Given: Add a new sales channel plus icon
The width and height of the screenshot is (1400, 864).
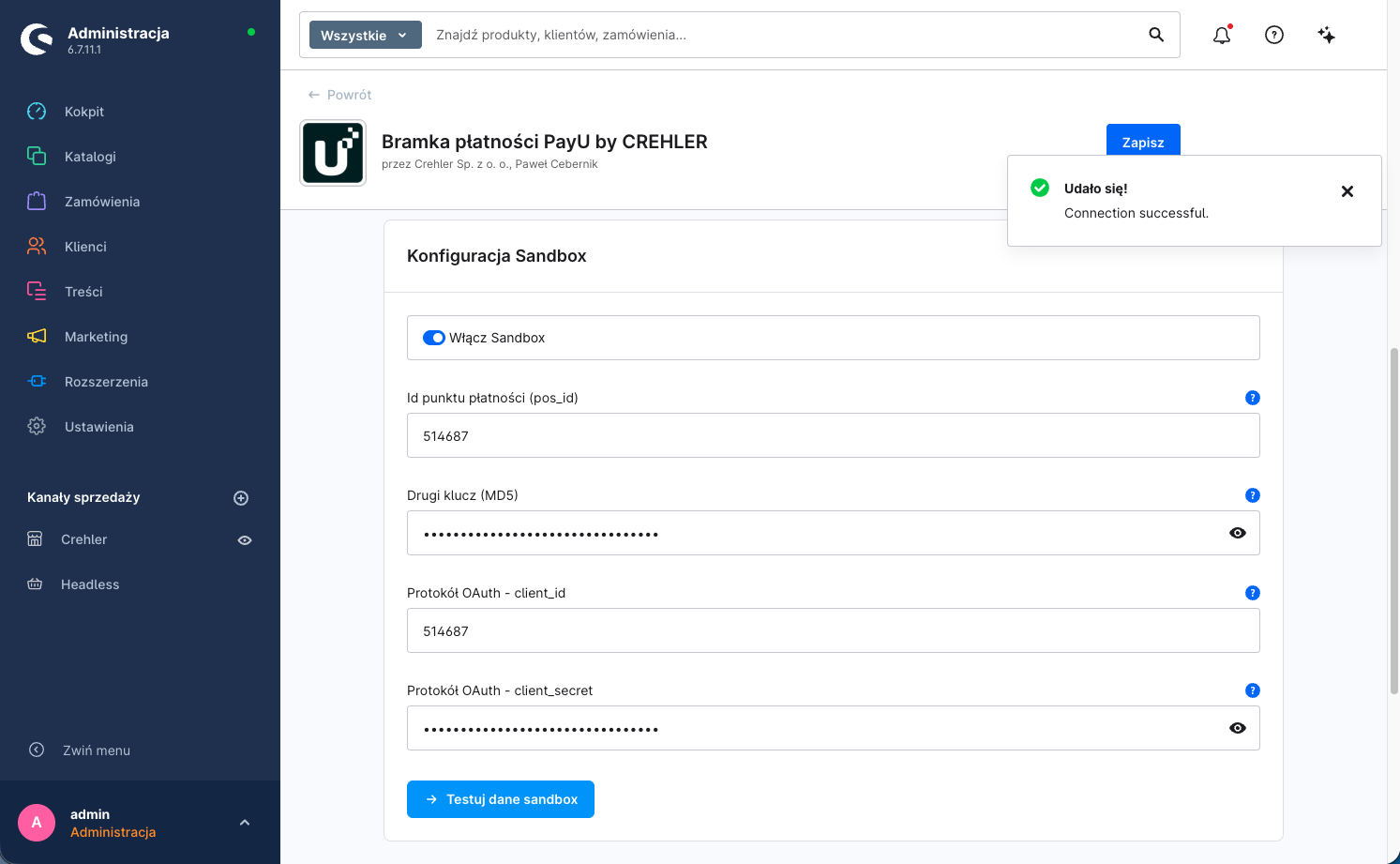Looking at the screenshot, I should 241,498.
